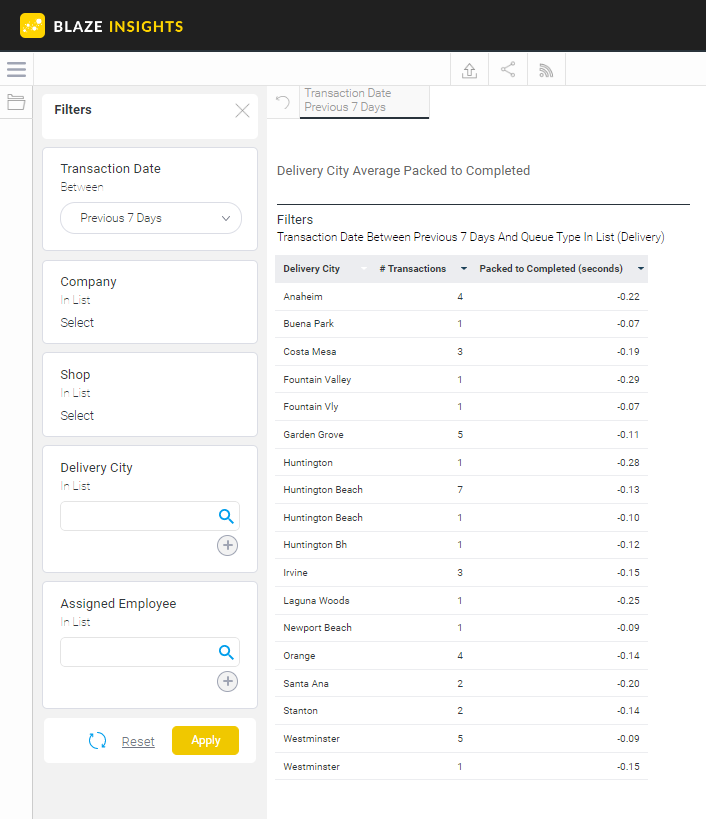Expand Packed to Completed column menu arrow
Screen dimensions: 706x819
pyautogui.click(x=641, y=268)
